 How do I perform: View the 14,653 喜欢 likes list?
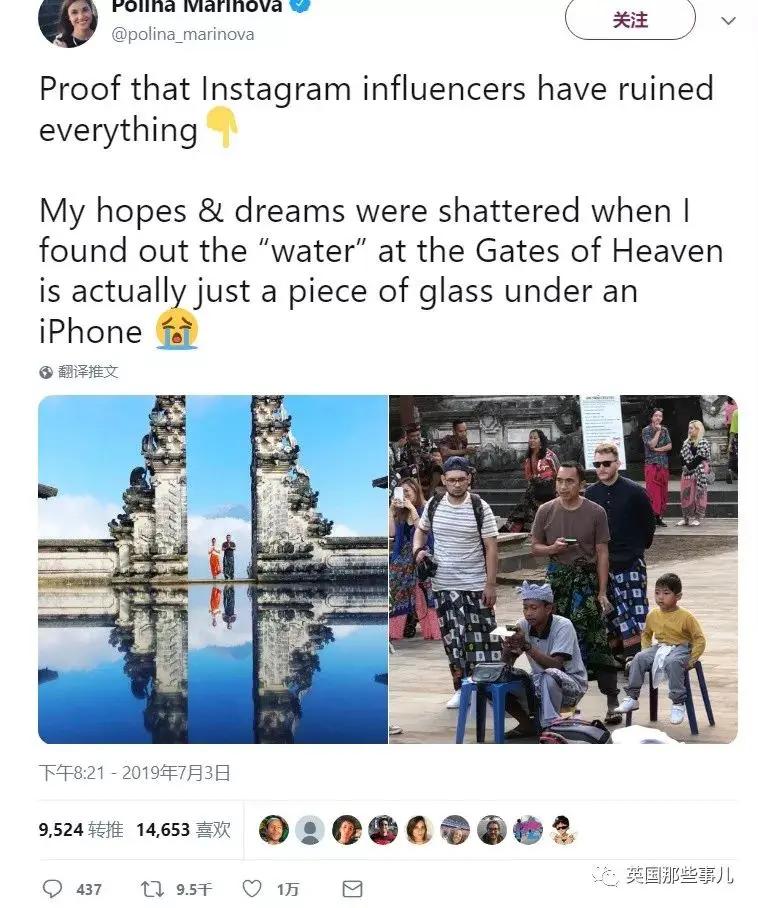(184, 830)
